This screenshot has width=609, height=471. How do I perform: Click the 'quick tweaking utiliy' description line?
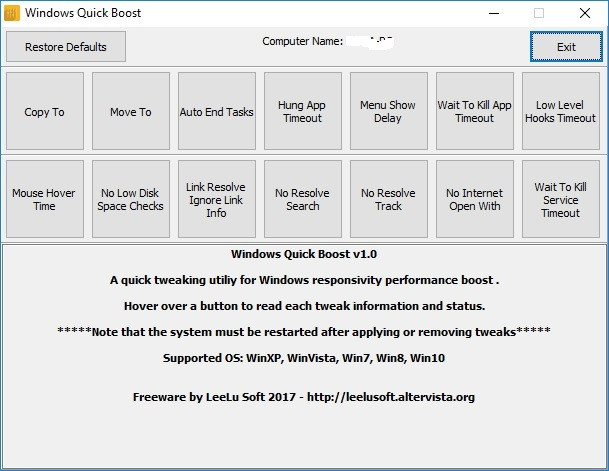click(304, 280)
